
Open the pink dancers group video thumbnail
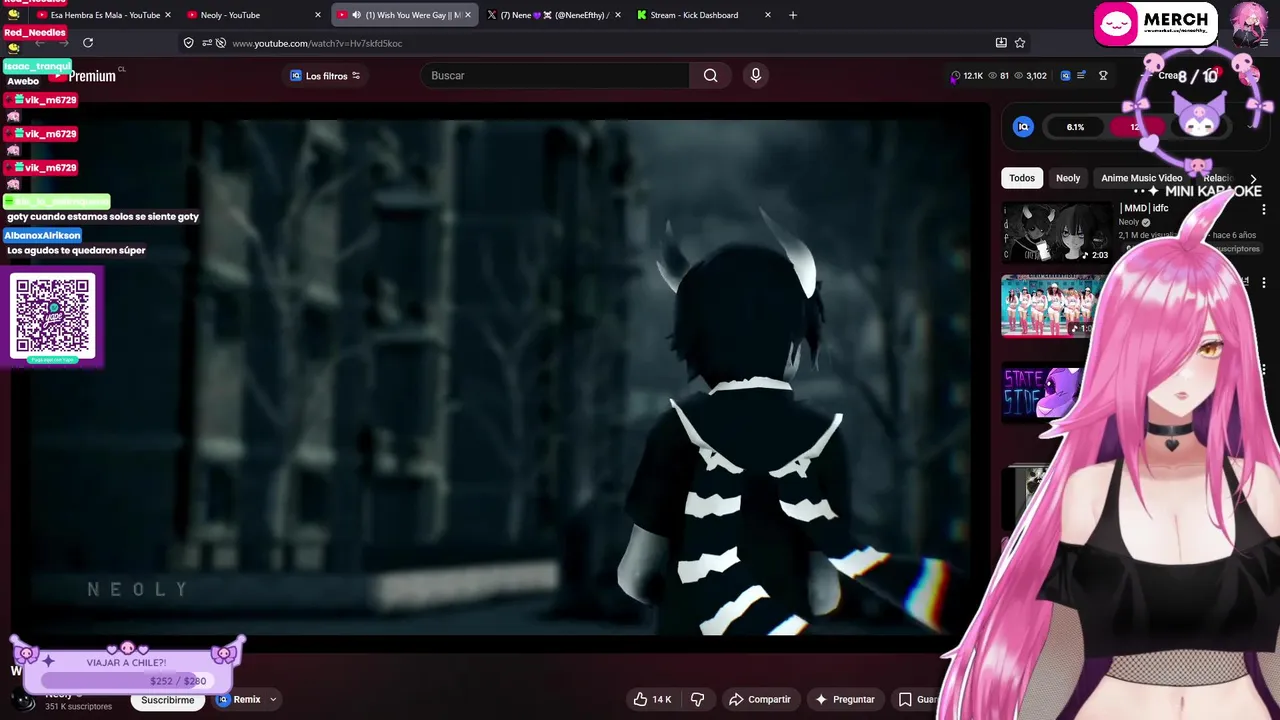(x=1052, y=306)
